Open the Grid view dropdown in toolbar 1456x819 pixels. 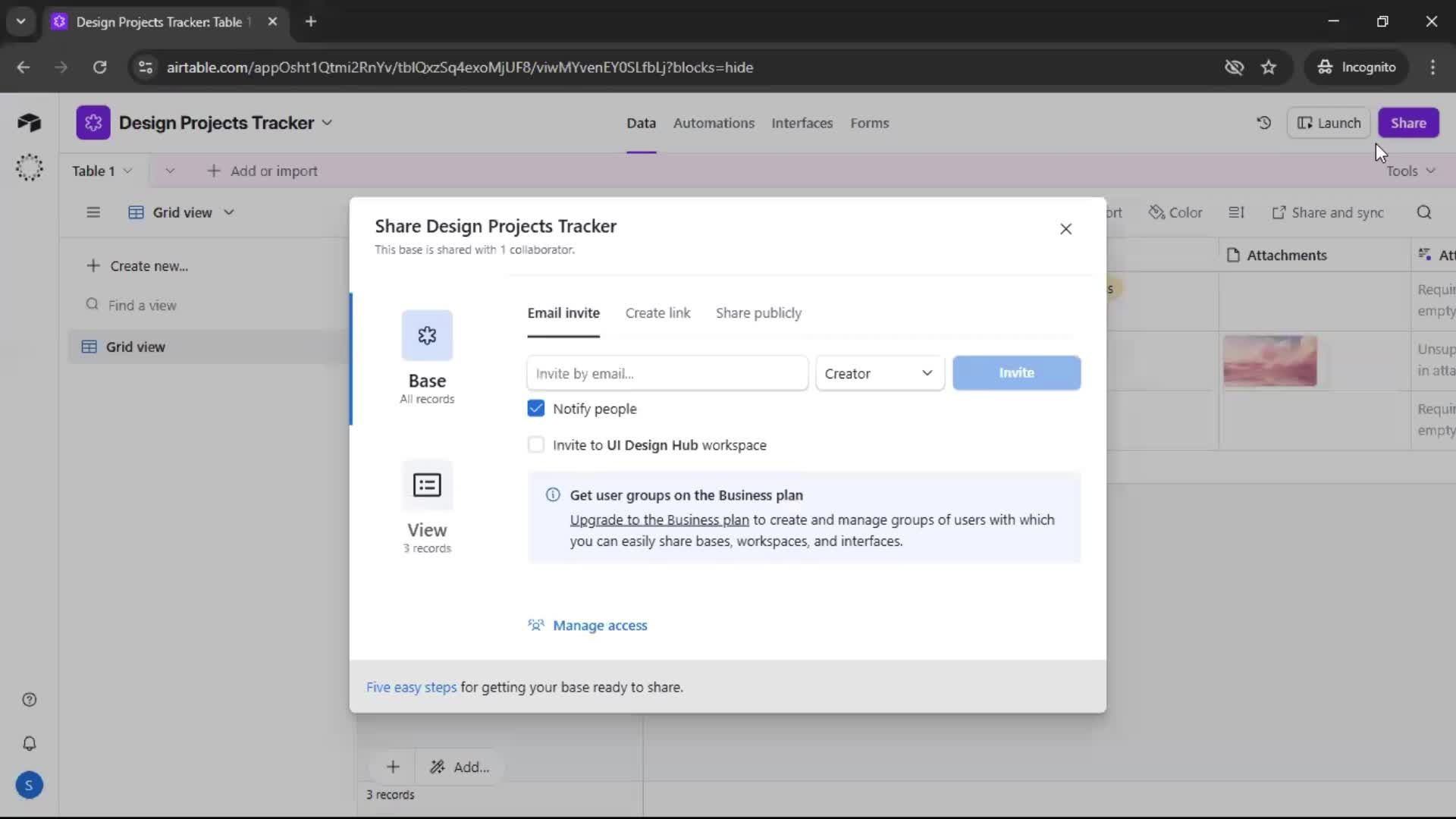coord(182,212)
